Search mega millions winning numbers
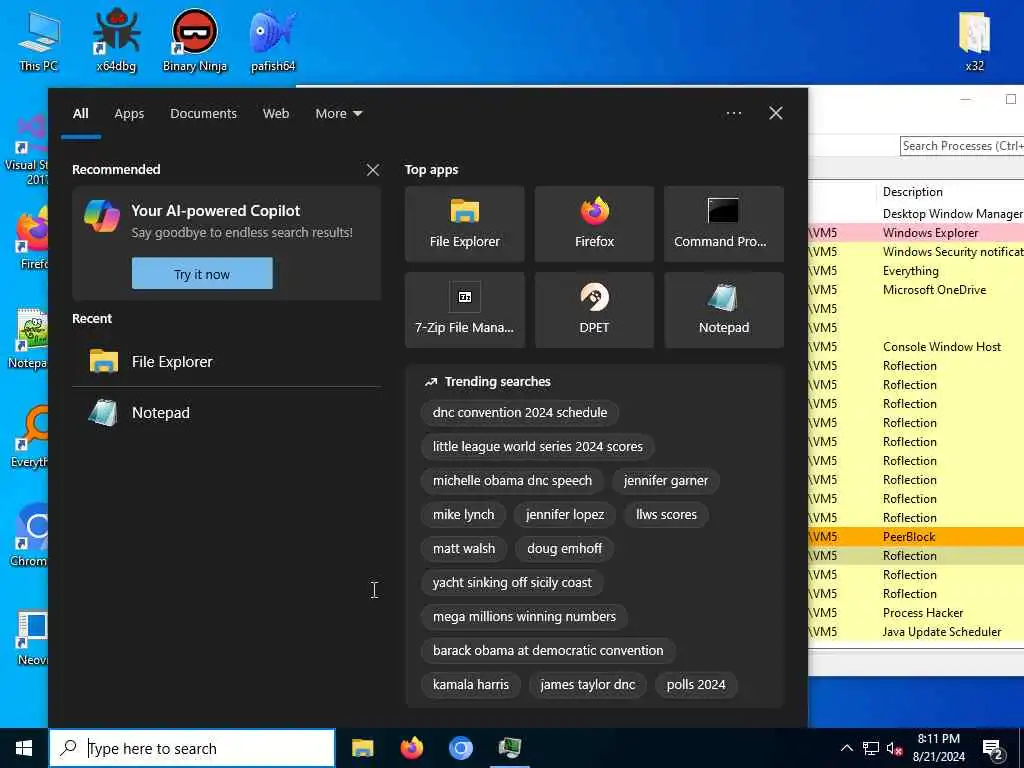 (524, 616)
